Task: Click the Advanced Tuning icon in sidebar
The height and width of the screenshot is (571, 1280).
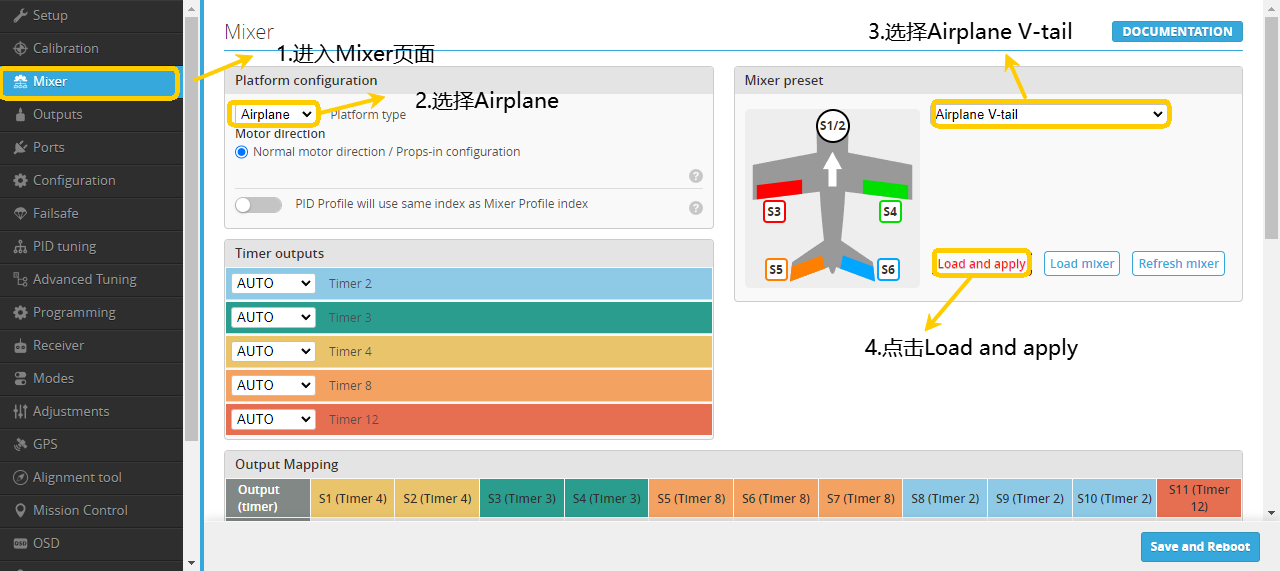Action: pos(20,279)
